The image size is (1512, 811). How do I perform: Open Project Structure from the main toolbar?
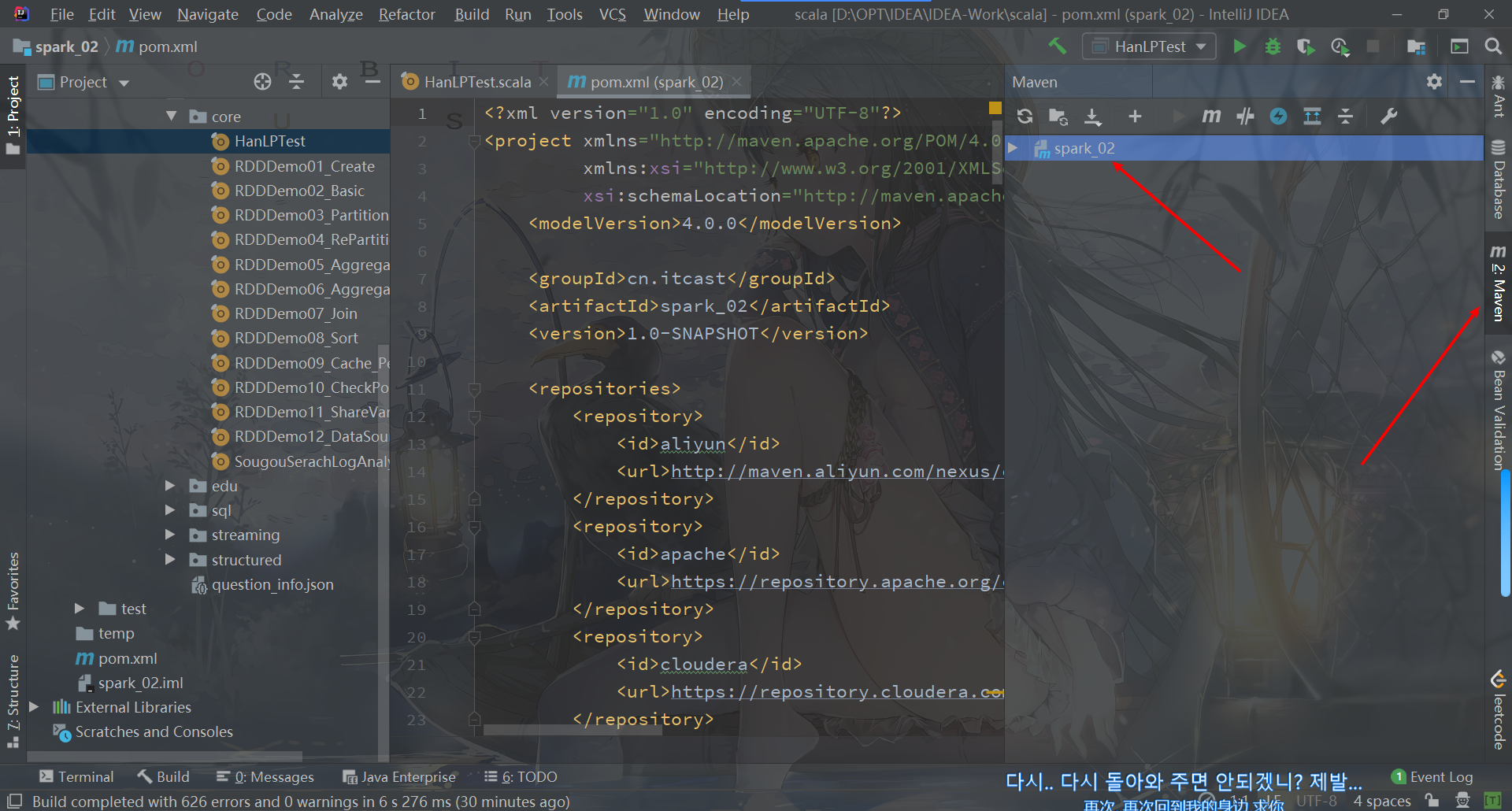coord(1416,47)
